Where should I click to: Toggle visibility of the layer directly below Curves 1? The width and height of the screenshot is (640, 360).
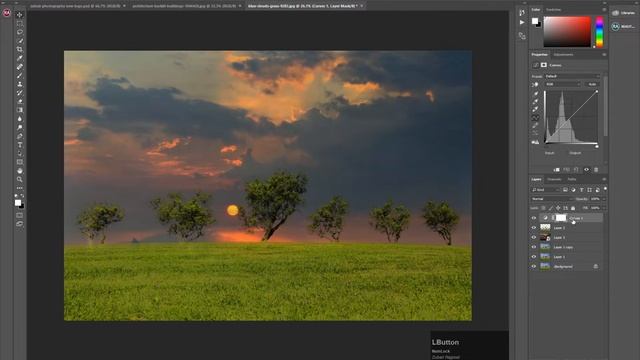533,228
